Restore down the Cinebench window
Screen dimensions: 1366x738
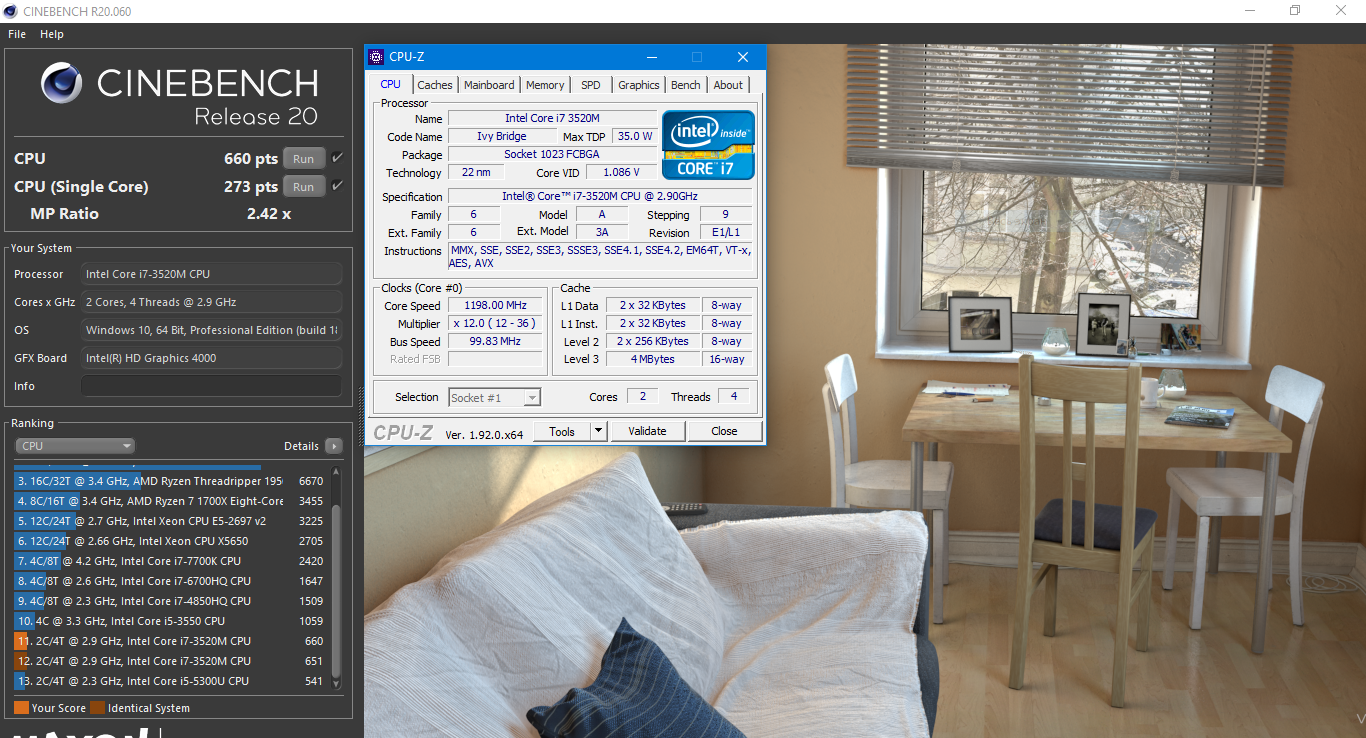pos(1295,11)
